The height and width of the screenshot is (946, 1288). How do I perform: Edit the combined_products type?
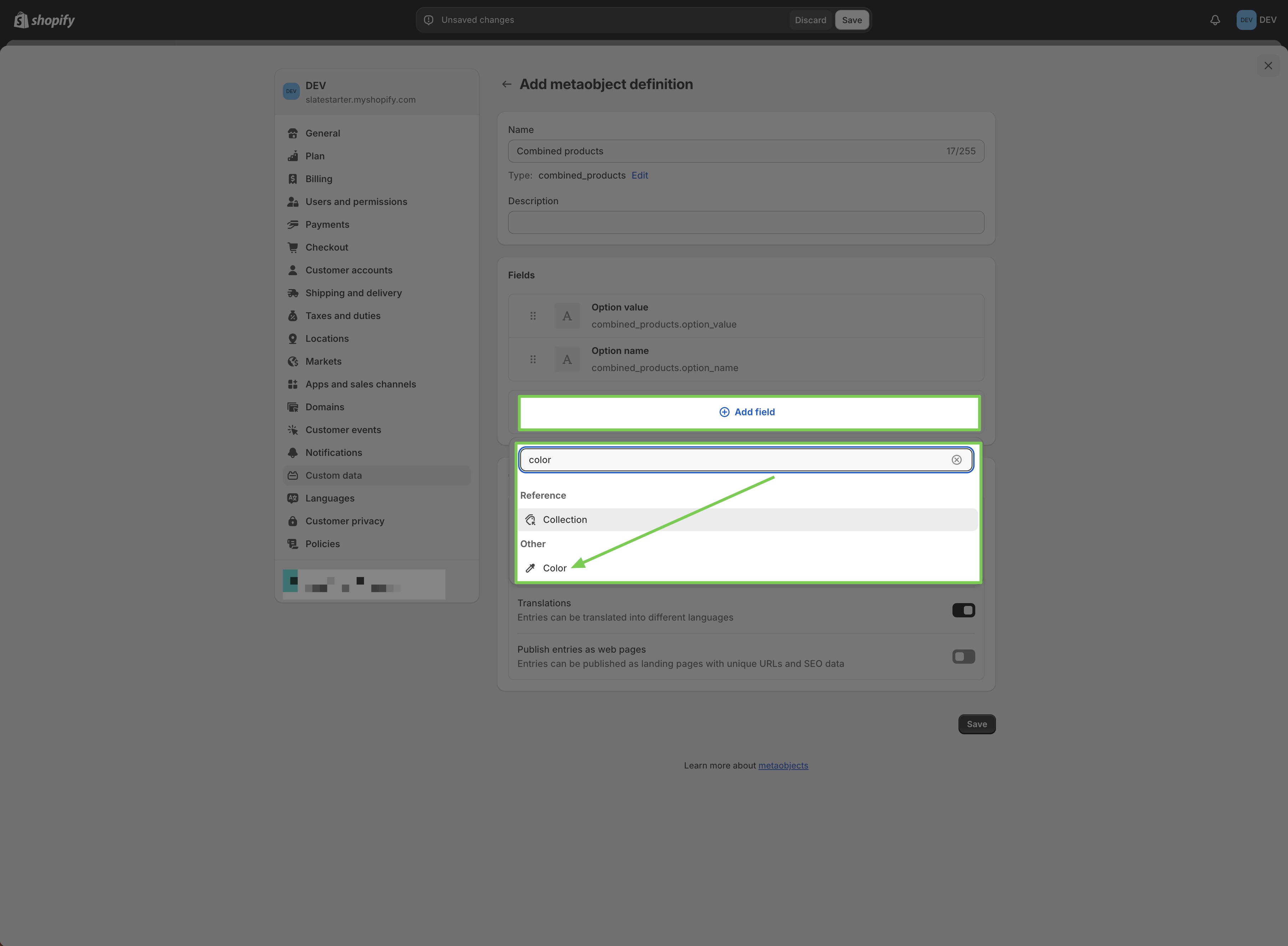[639, 175]
